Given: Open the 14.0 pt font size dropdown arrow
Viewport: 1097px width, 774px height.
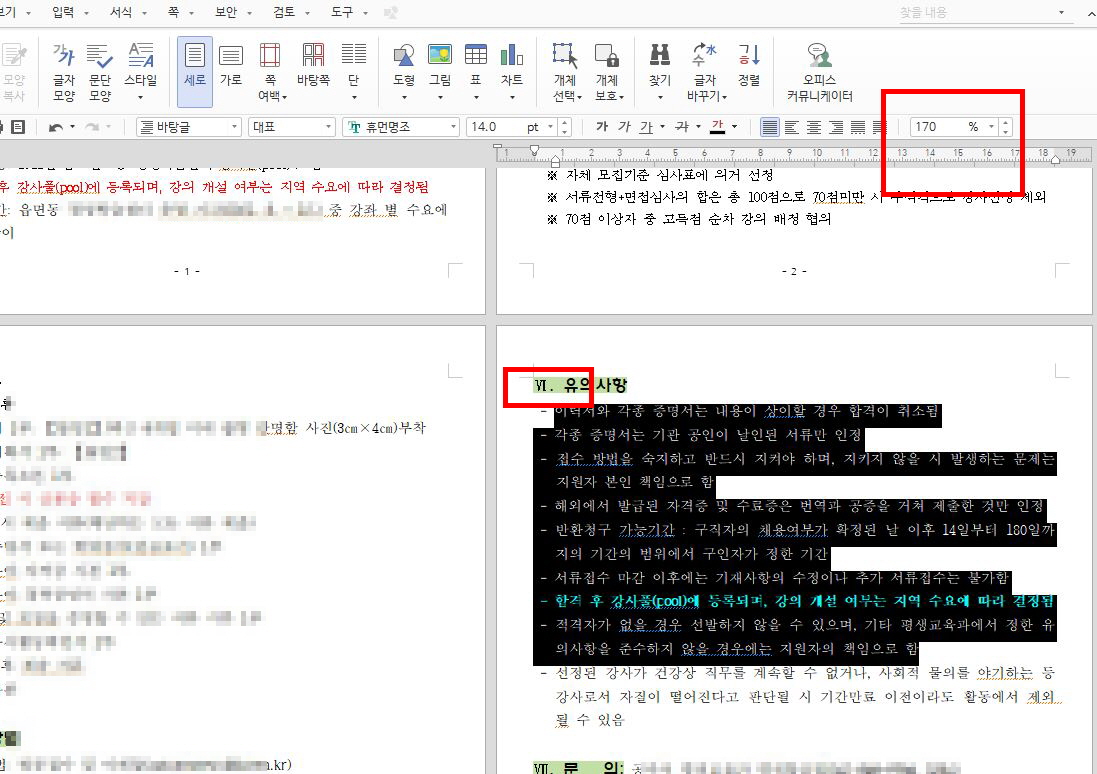Looking at the screenshot, I should pyautogui.click(x=551, y=127).
